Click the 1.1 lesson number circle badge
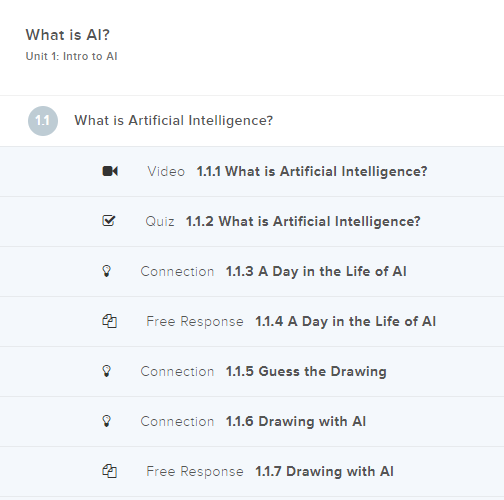The image size is (504, 500). 43,121
